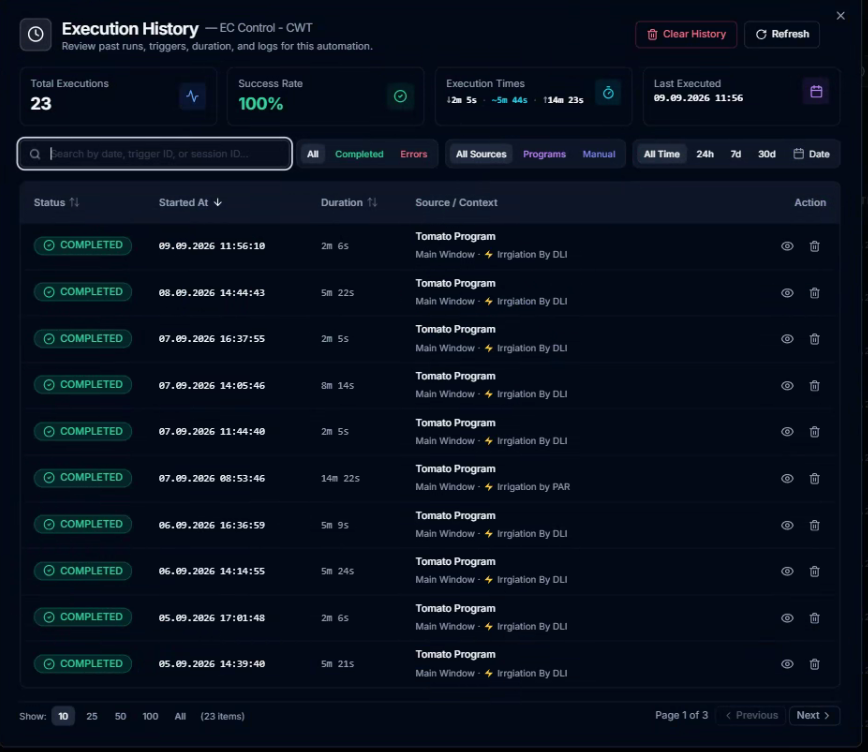The image size is (868, 752).
Task: Click the Clear History button
Action: point(686,34)
